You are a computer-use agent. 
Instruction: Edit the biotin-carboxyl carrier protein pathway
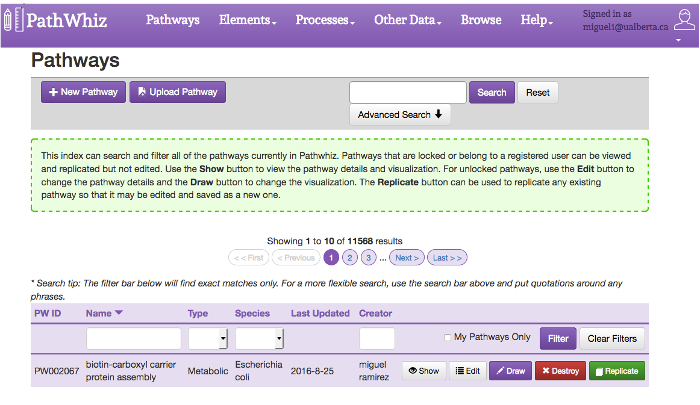(467, 371)
